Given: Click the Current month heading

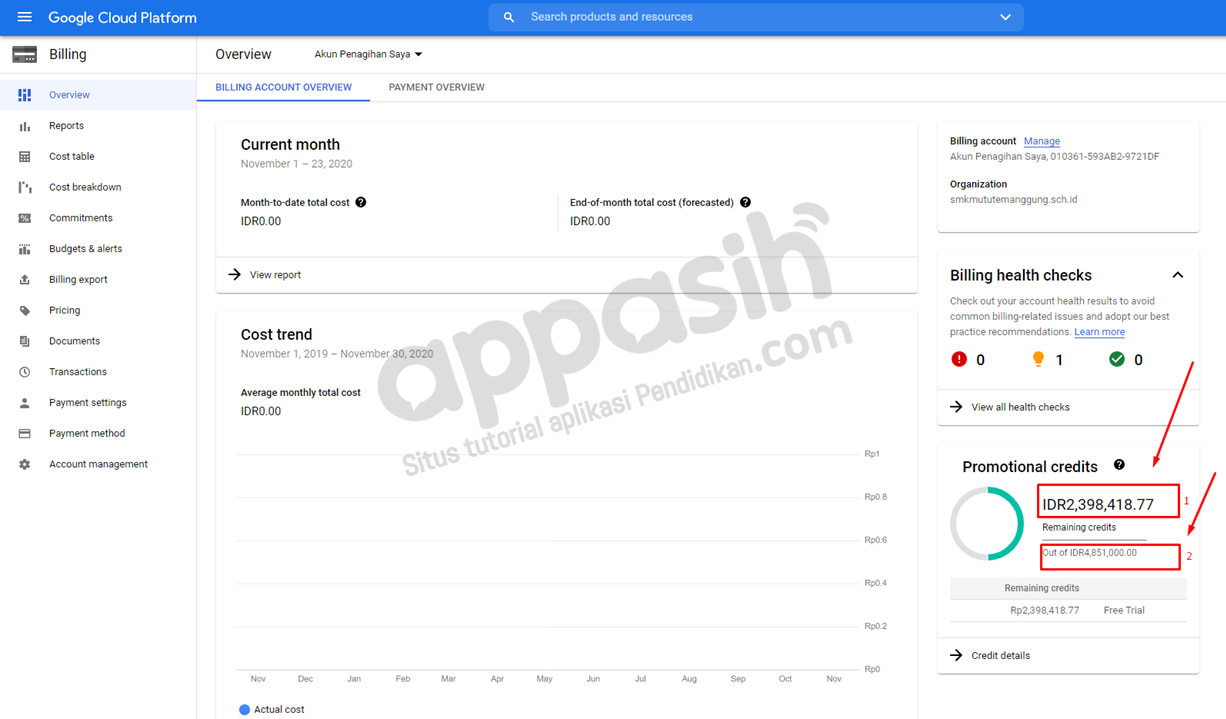Looking at the screenshot, I should (290, 144).
